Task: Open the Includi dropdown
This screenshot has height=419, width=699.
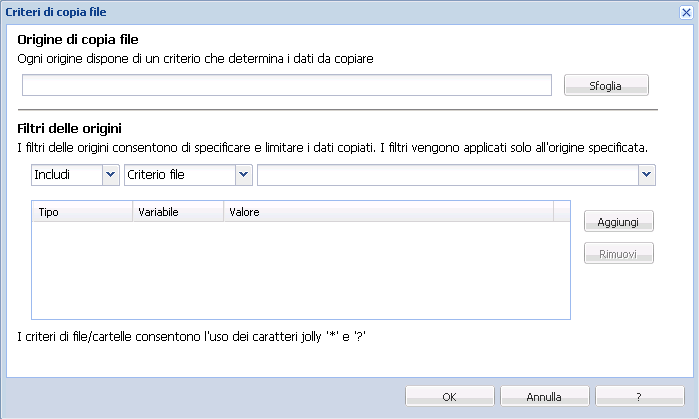Action: [x=110, y=175]
